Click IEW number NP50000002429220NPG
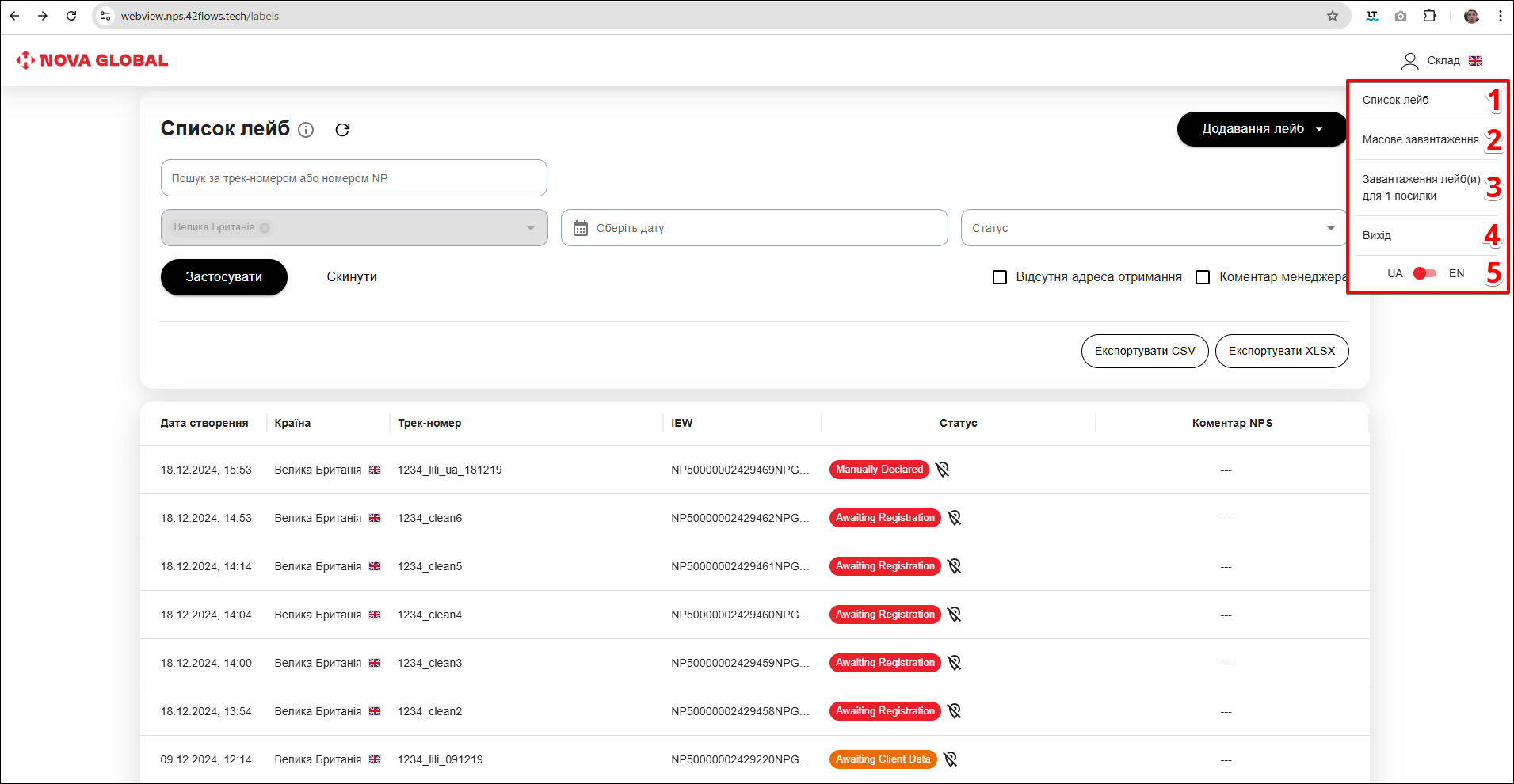Screen dimensions: 1514x784 tap(740, 759)
